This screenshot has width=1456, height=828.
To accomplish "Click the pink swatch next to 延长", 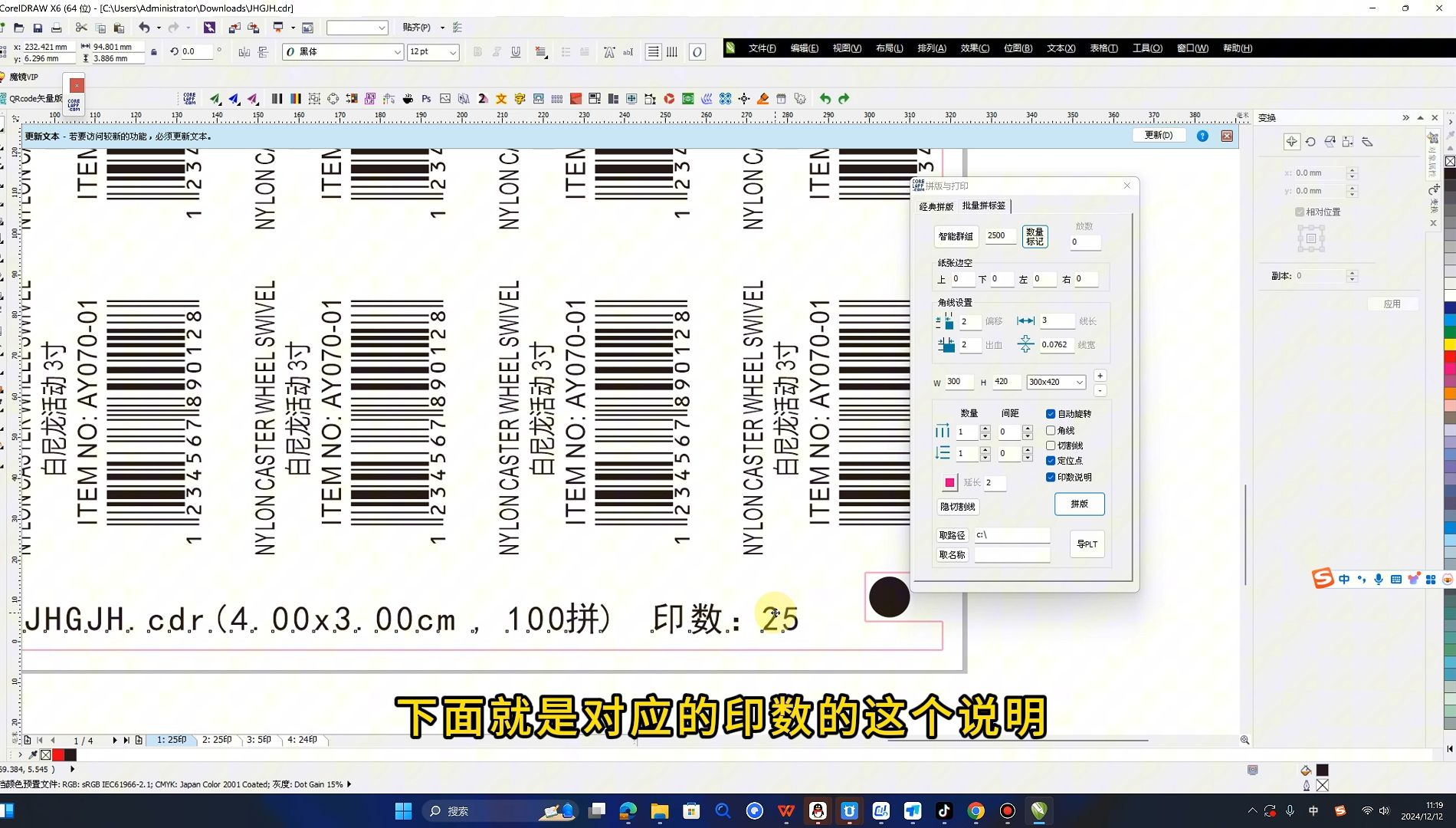I will tap(950, 482).
